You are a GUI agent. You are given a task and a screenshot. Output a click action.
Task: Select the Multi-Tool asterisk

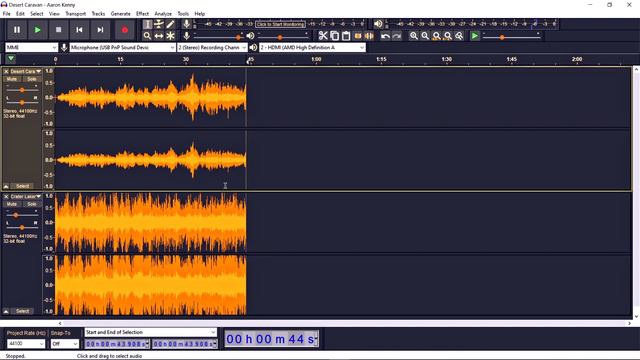pyautogui.click(x=170, y=36)
